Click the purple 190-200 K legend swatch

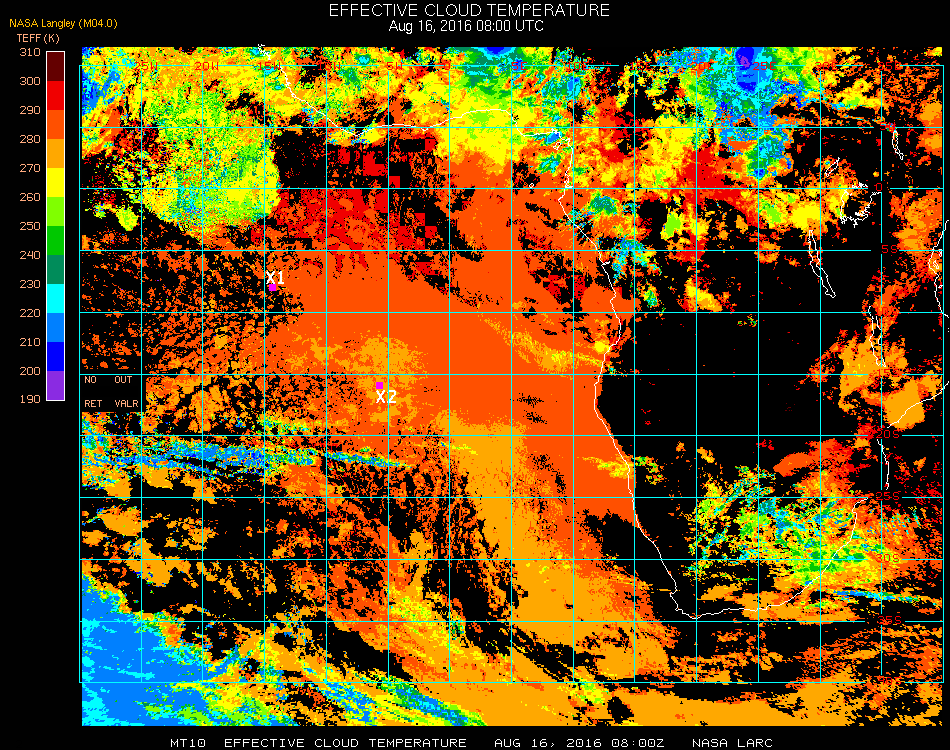(x=55, y=385)
